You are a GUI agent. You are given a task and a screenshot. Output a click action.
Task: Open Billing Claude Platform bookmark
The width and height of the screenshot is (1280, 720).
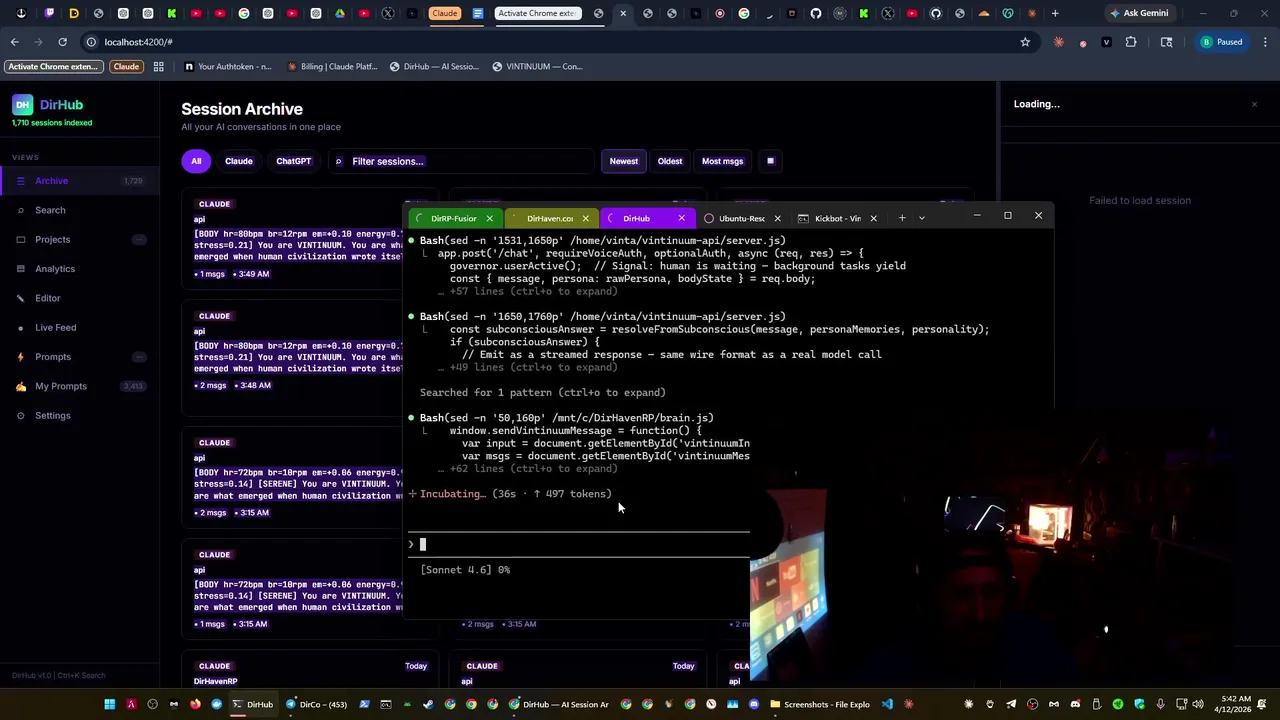pyautogui.click(x=332, y=67)
